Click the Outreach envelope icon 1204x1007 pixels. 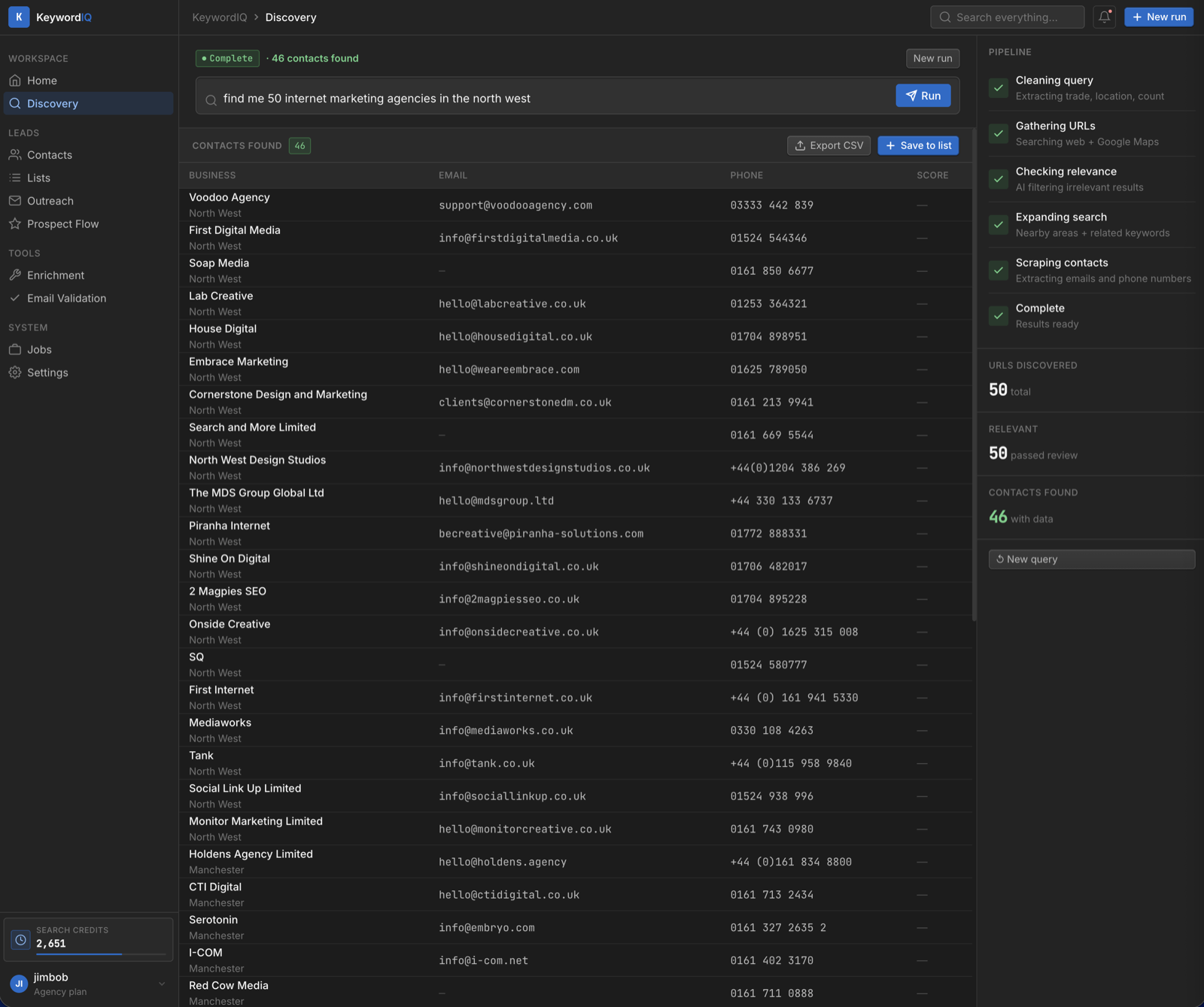point(15,201)
